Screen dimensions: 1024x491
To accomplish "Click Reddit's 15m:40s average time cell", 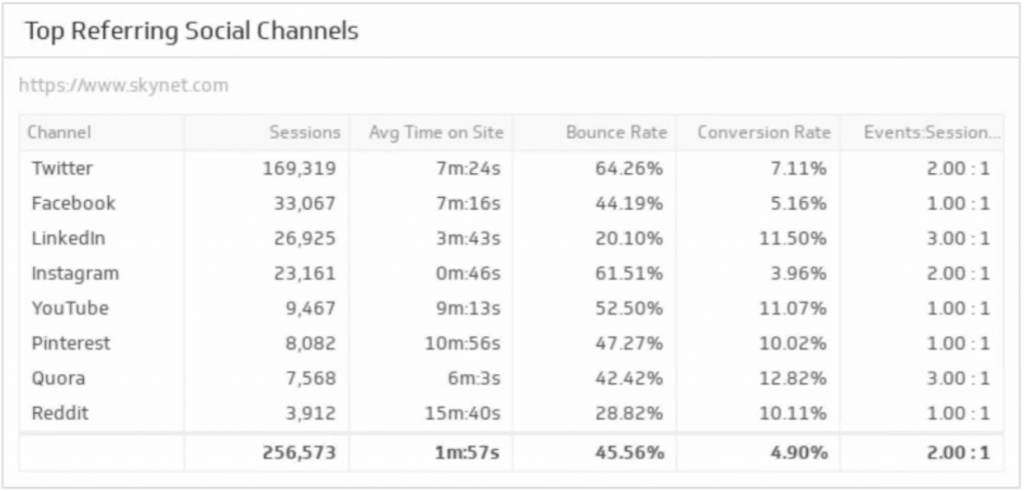I will [x=462, y=413].
